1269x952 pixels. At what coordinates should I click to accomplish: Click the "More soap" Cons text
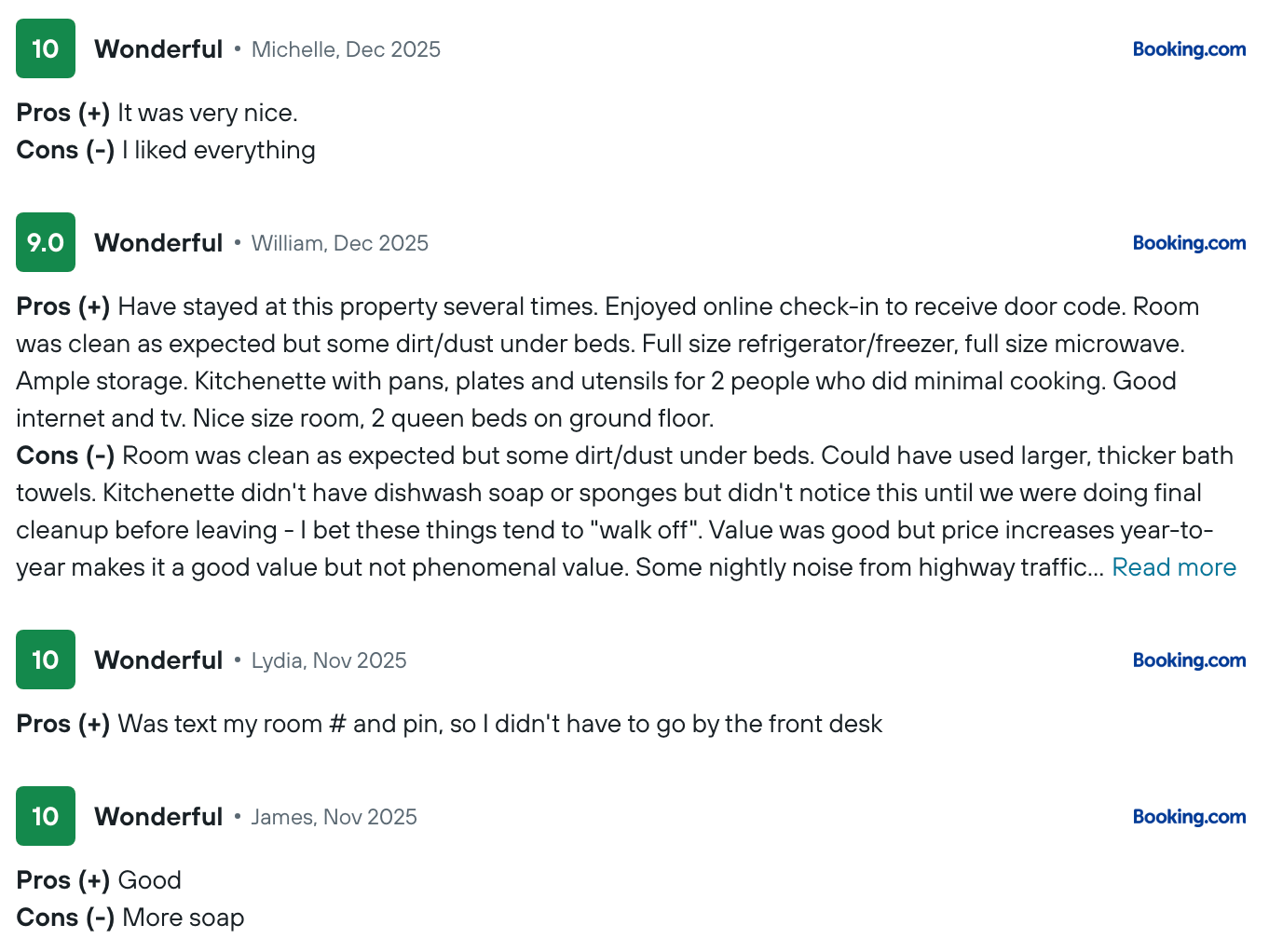click(184, 918)
